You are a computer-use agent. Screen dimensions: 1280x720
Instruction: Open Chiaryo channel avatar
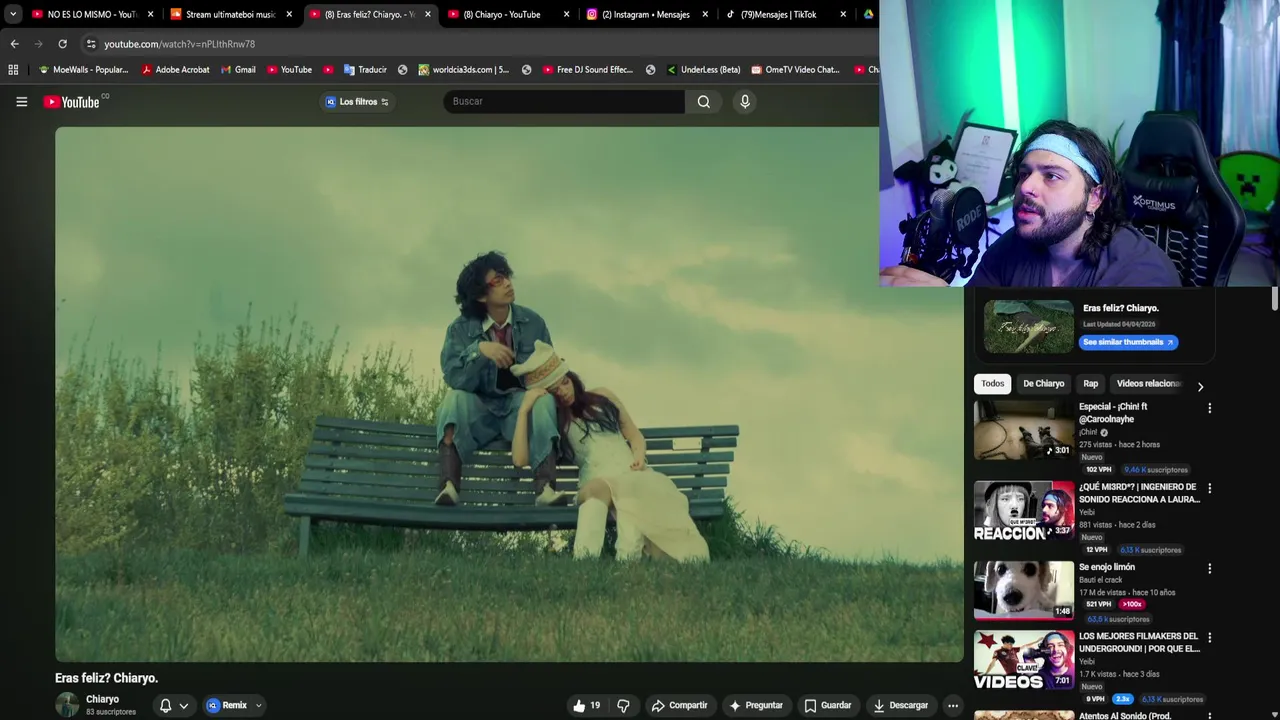point(67,705)
